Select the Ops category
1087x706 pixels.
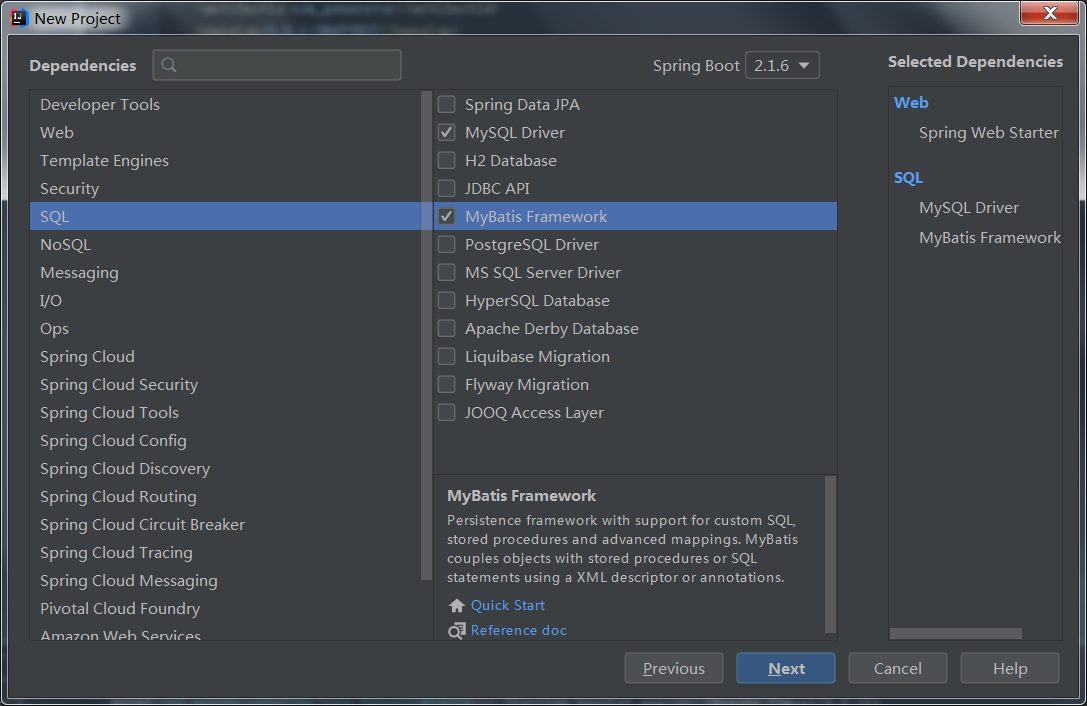coord(225,329)
